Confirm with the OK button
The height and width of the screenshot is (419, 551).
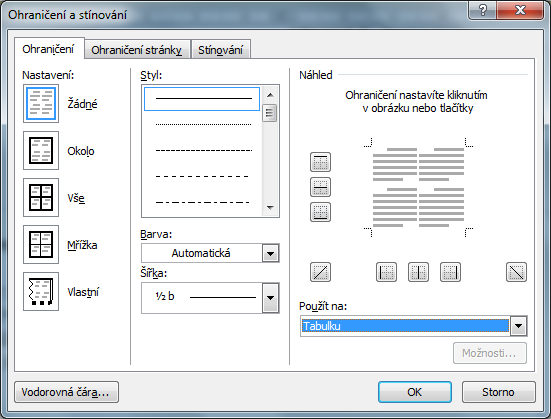[x=415, y=392]
